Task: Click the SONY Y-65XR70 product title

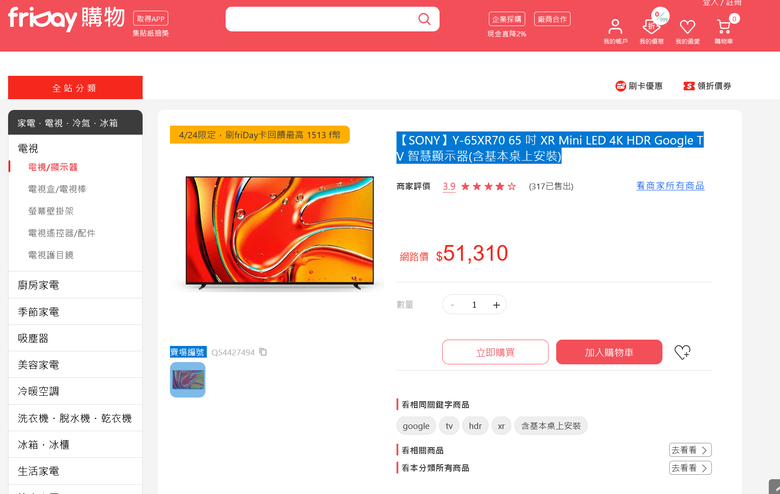Action: [x=550, y=148]
